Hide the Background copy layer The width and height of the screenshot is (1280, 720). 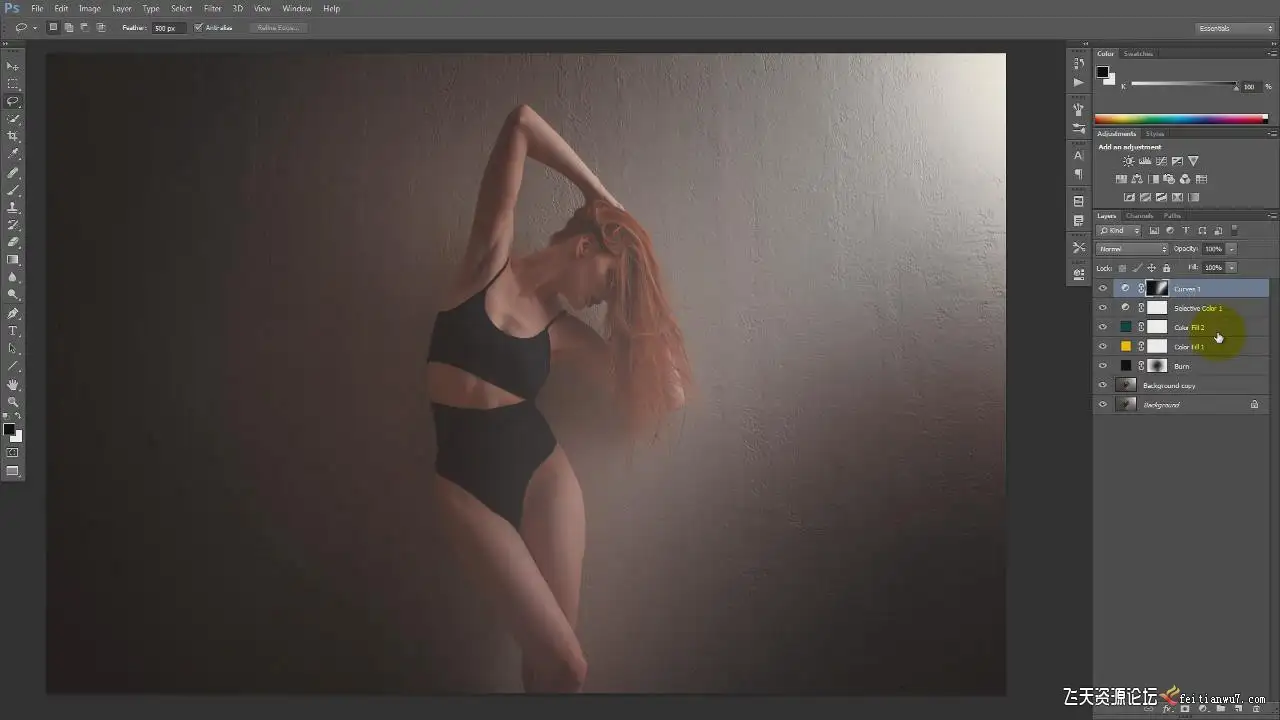(x=1103, y=385)
